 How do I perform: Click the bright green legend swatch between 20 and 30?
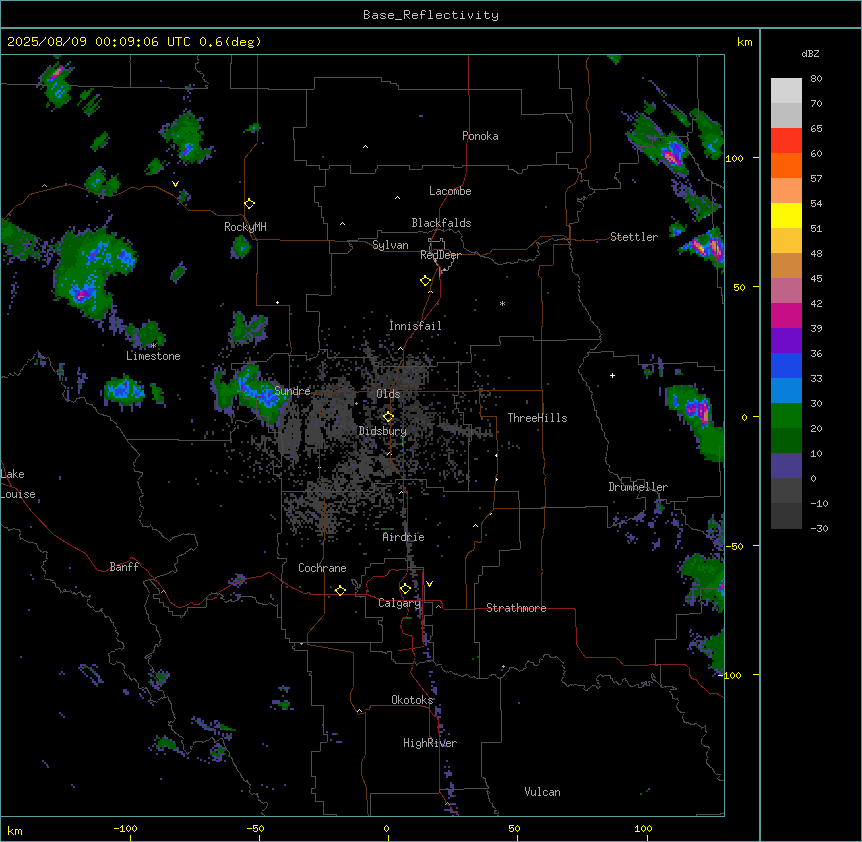tap(786, 416)
